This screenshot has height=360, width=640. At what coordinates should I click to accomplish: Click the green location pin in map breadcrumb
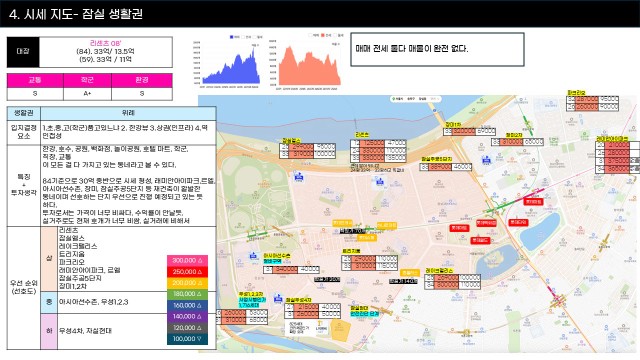[x=393, y=99]
